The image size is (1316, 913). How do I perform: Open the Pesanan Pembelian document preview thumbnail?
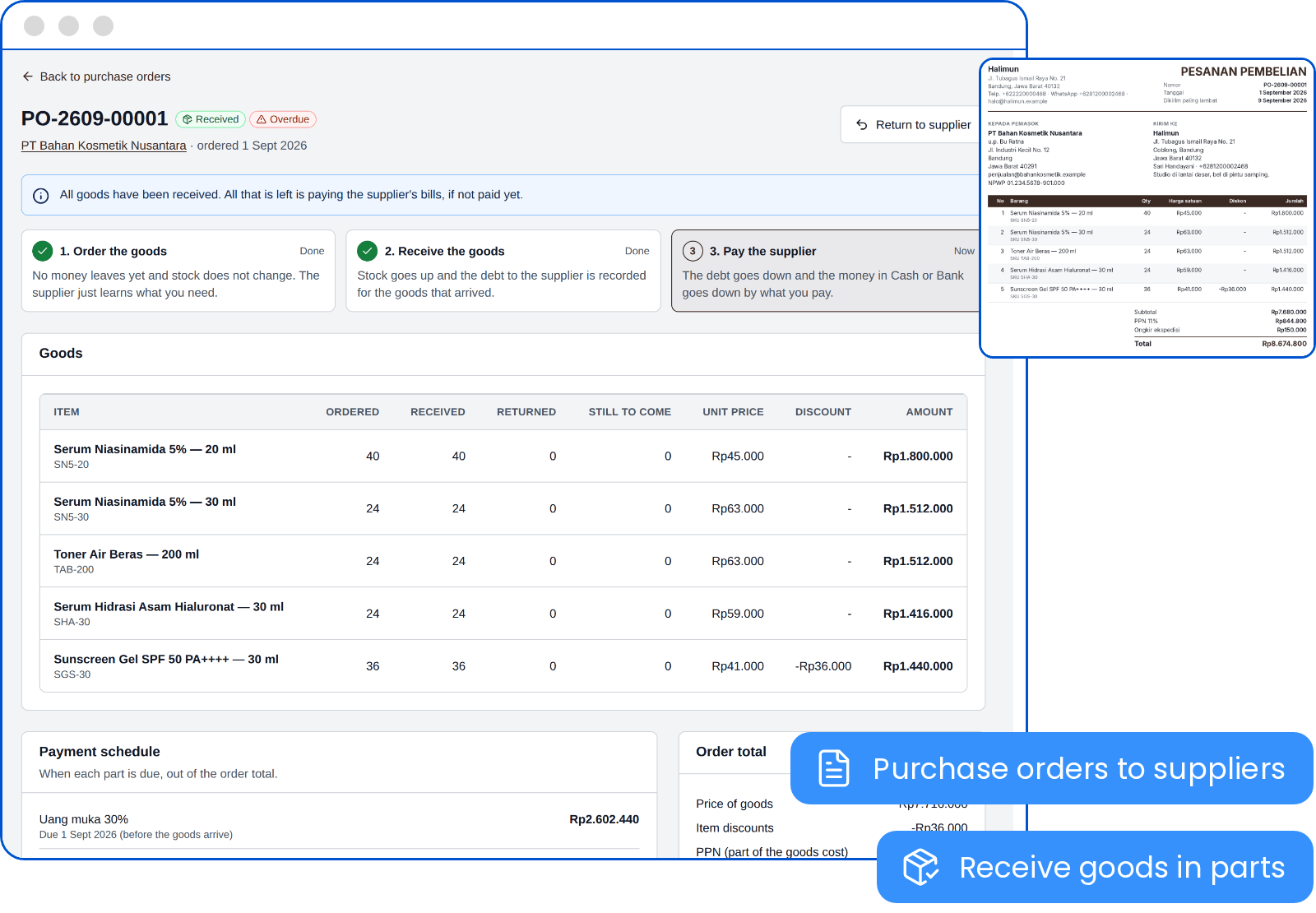[x=1147, y=208]
